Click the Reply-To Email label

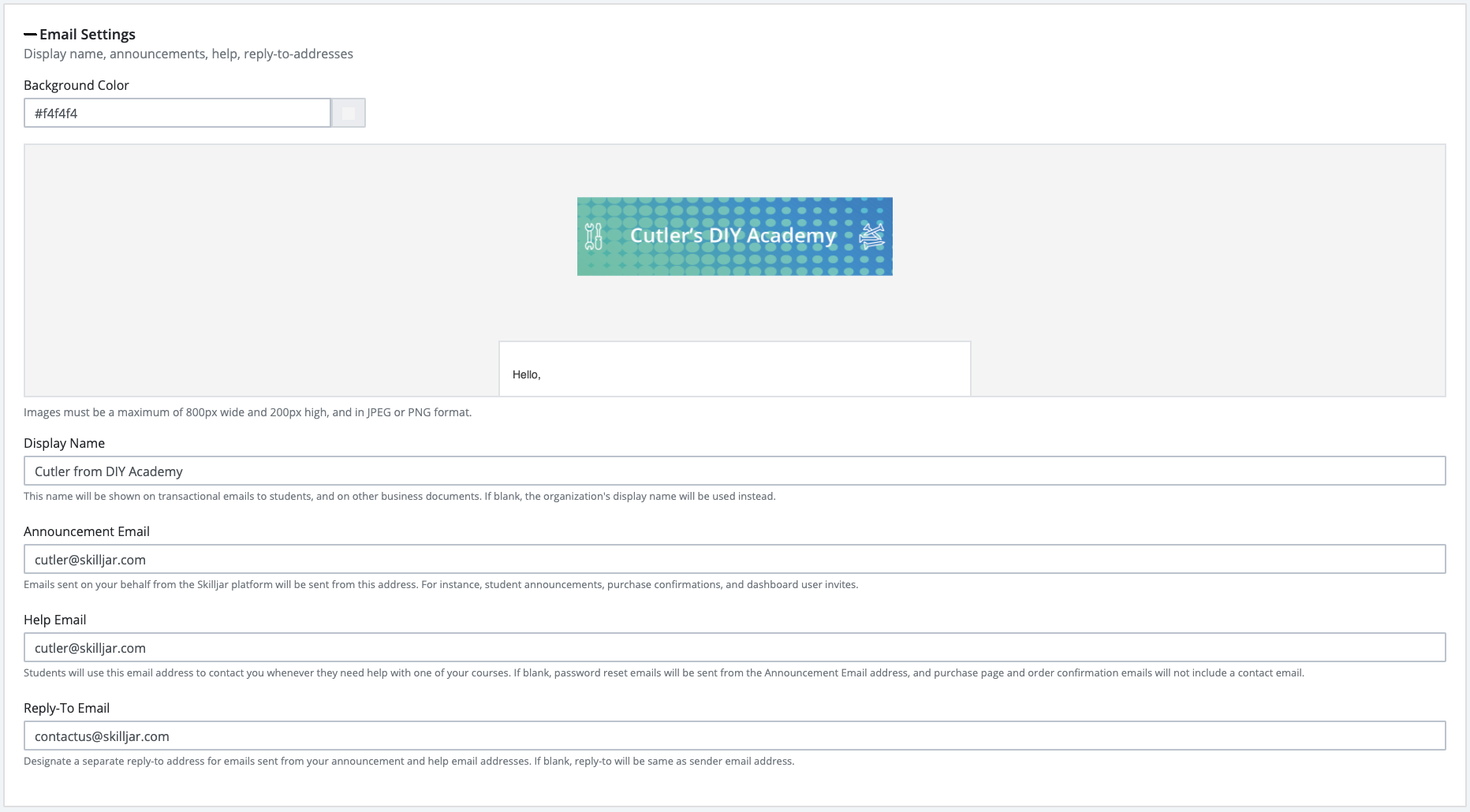pyautogui.click(x=66, y=708)
